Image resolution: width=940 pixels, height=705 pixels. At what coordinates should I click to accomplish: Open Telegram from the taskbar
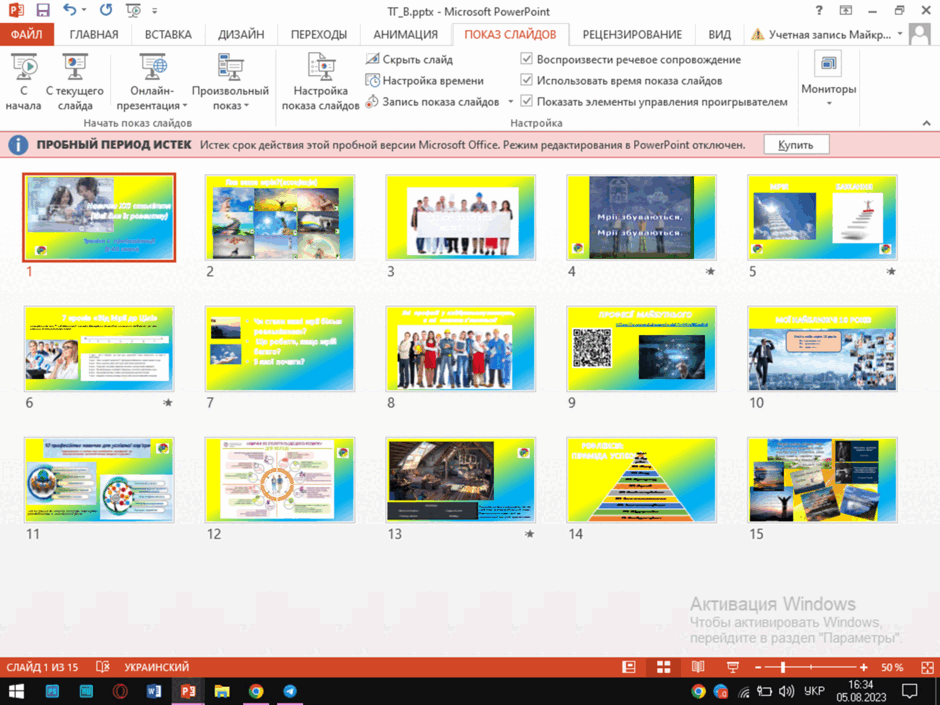[290, 691]
